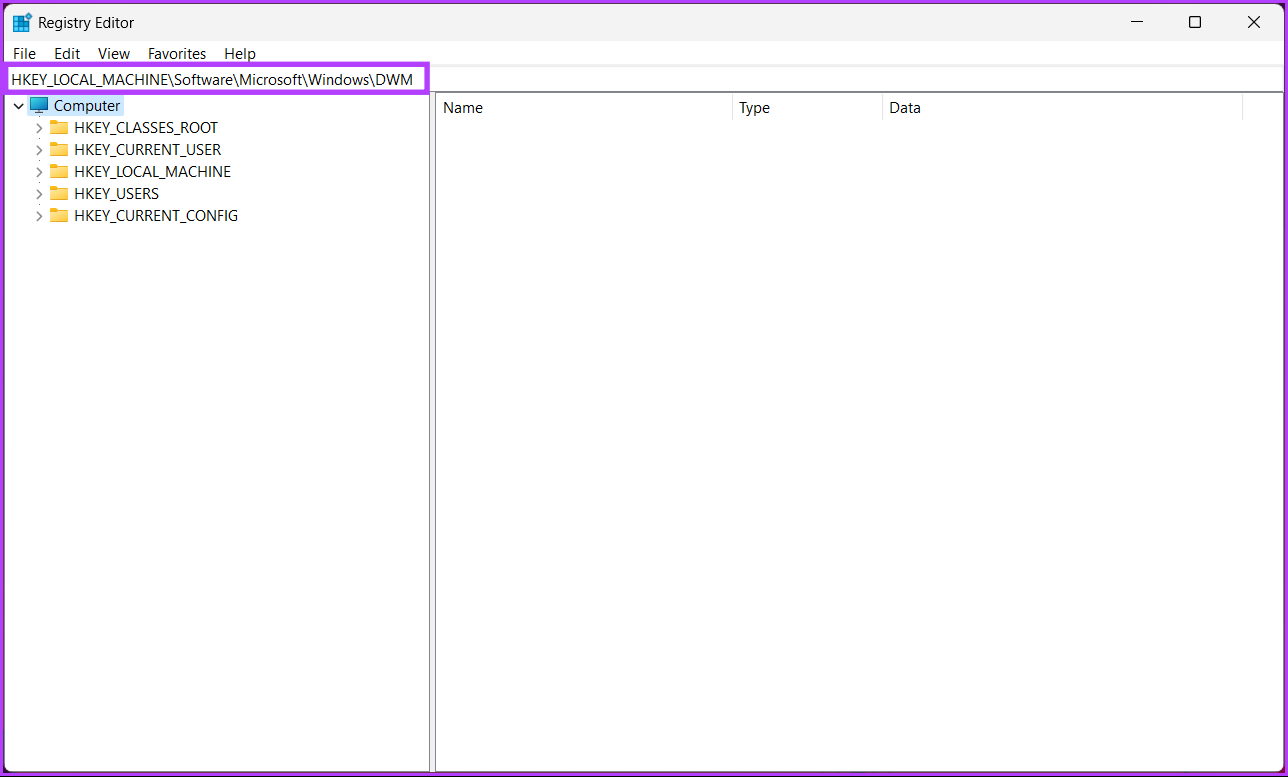This screenshot has height=777, width=1288.
Task: Select HKEY_CLASSES_ROOT key label
Action: (146, 128)
